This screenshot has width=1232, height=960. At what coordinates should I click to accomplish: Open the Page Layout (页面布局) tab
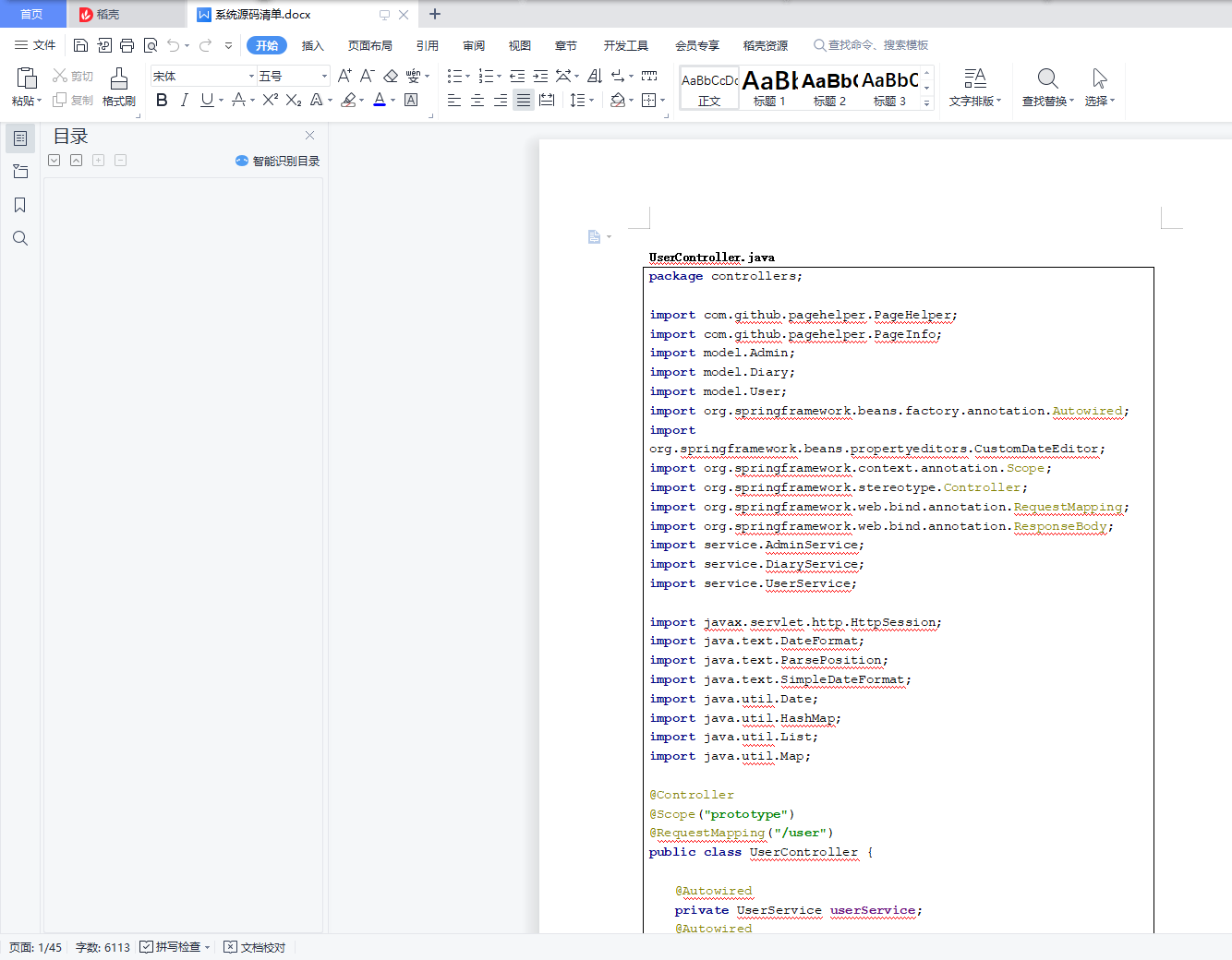[369, 45]
